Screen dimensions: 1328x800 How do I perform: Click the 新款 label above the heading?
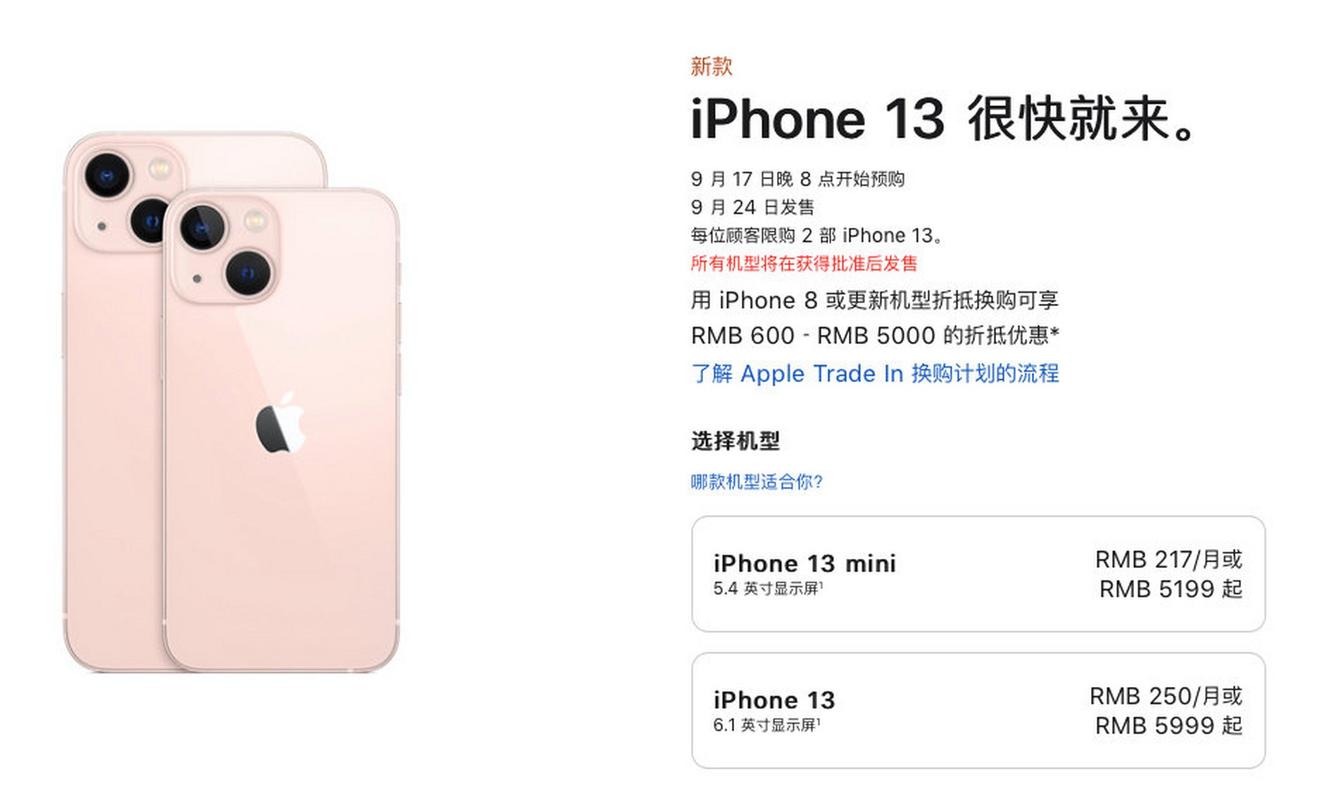[712, 67]
